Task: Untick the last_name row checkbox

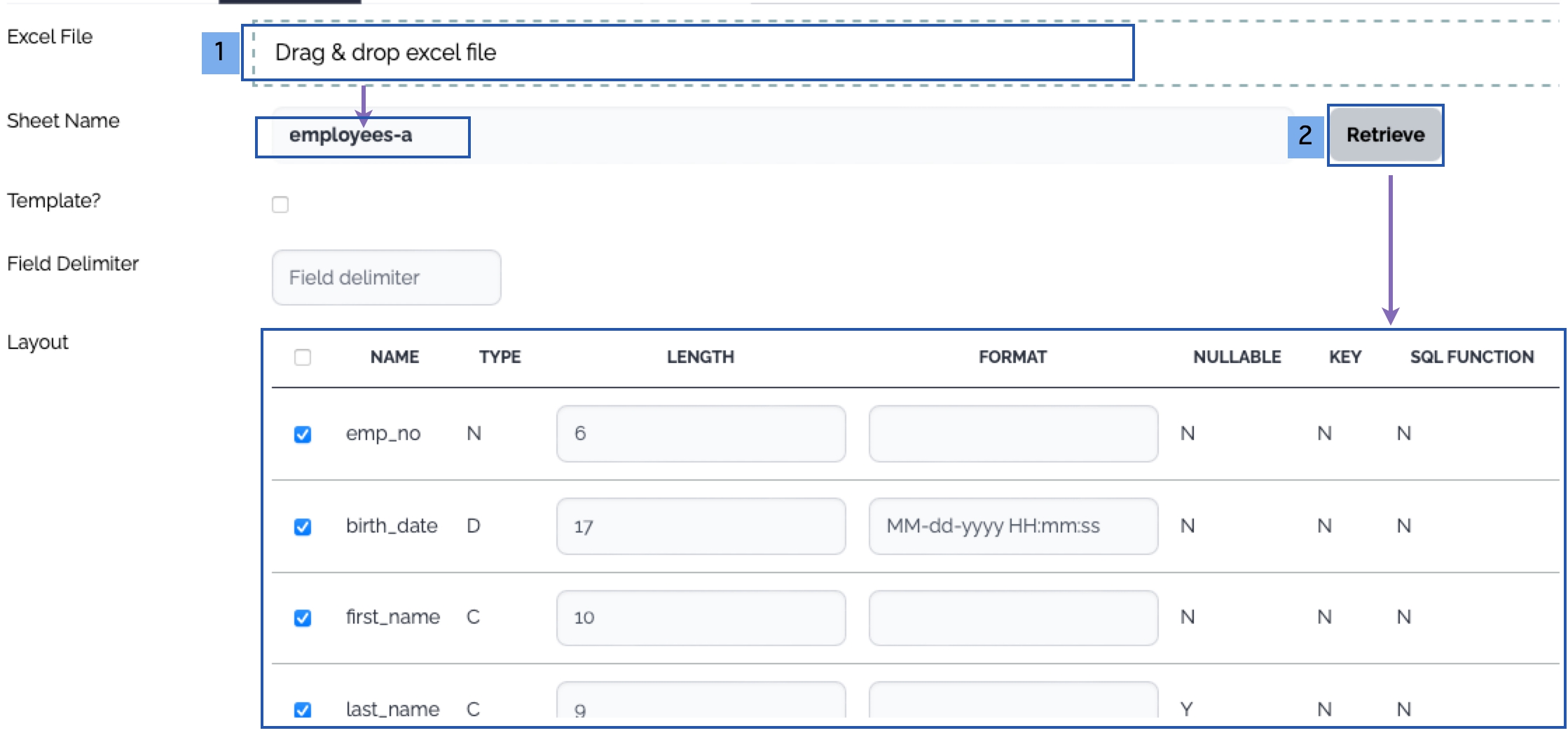Action: 303,709
